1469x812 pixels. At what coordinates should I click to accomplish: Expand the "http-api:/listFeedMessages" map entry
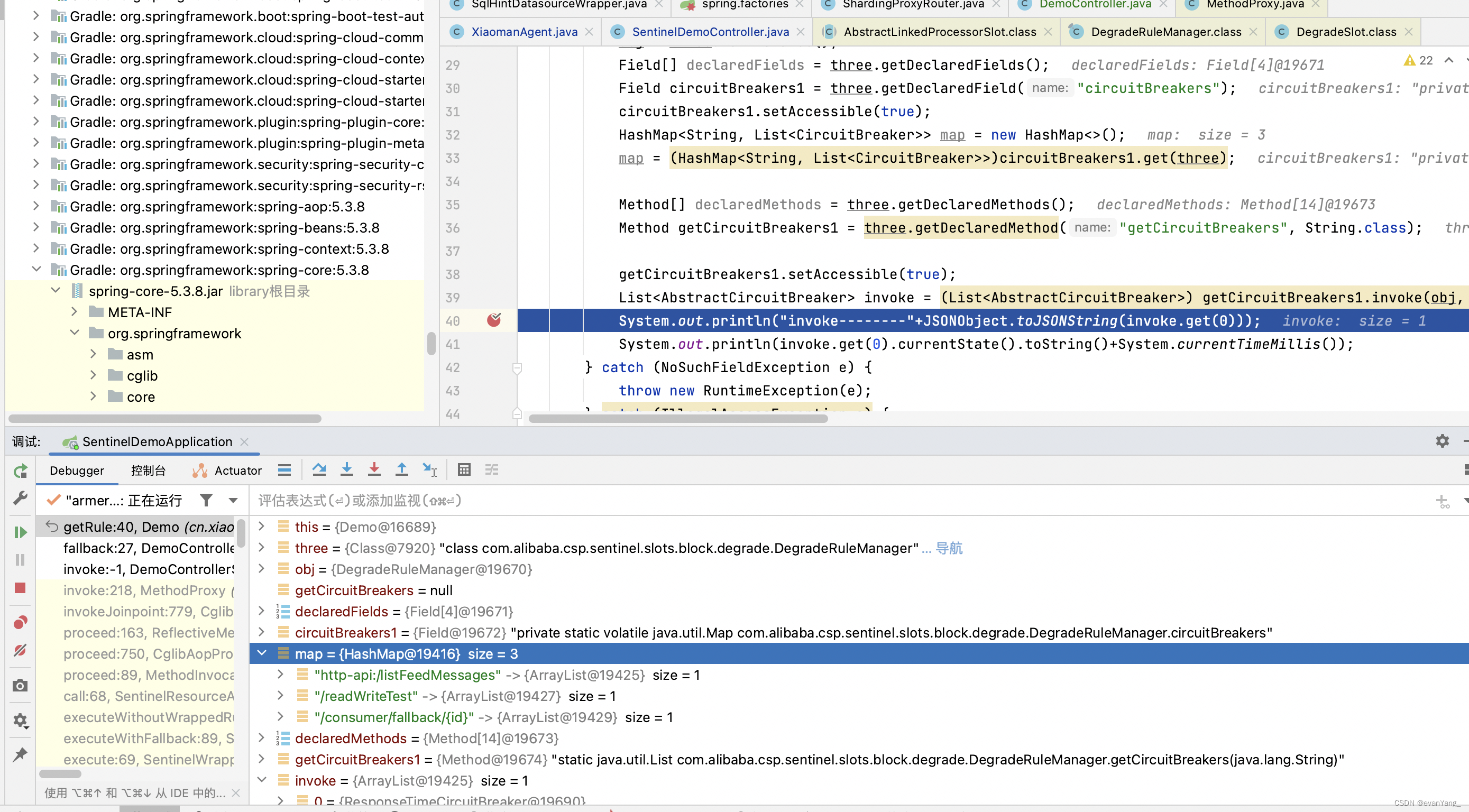(x=280, y=674)
